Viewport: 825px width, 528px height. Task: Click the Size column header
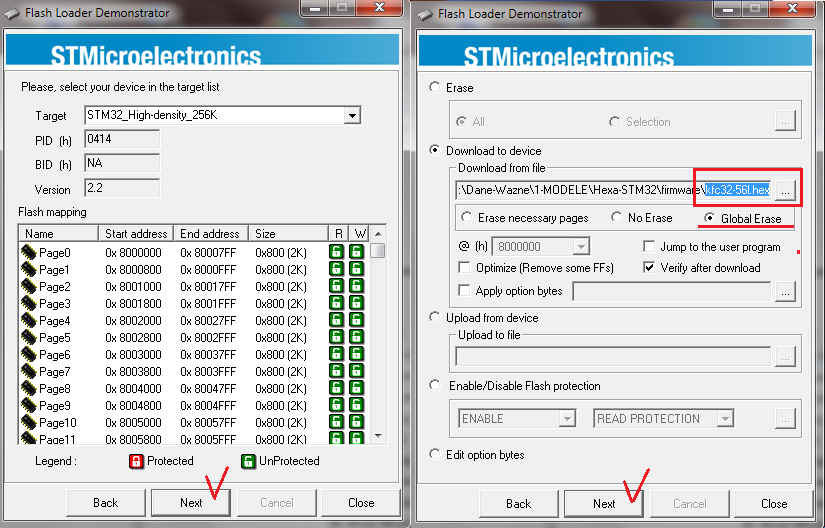(288, 233)
